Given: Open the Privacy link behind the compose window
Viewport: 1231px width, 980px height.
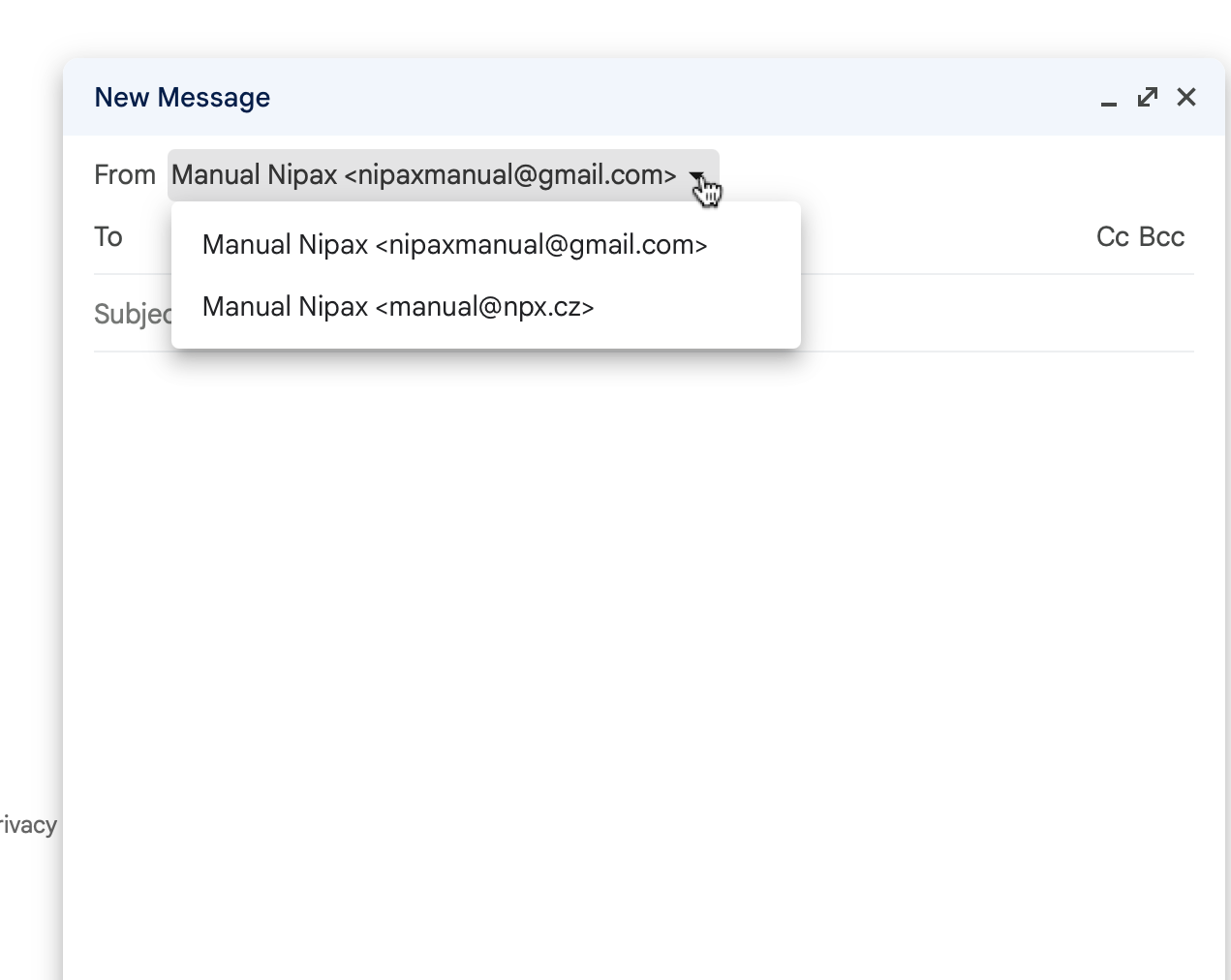Looking at the screenshot, I should 28,825.
